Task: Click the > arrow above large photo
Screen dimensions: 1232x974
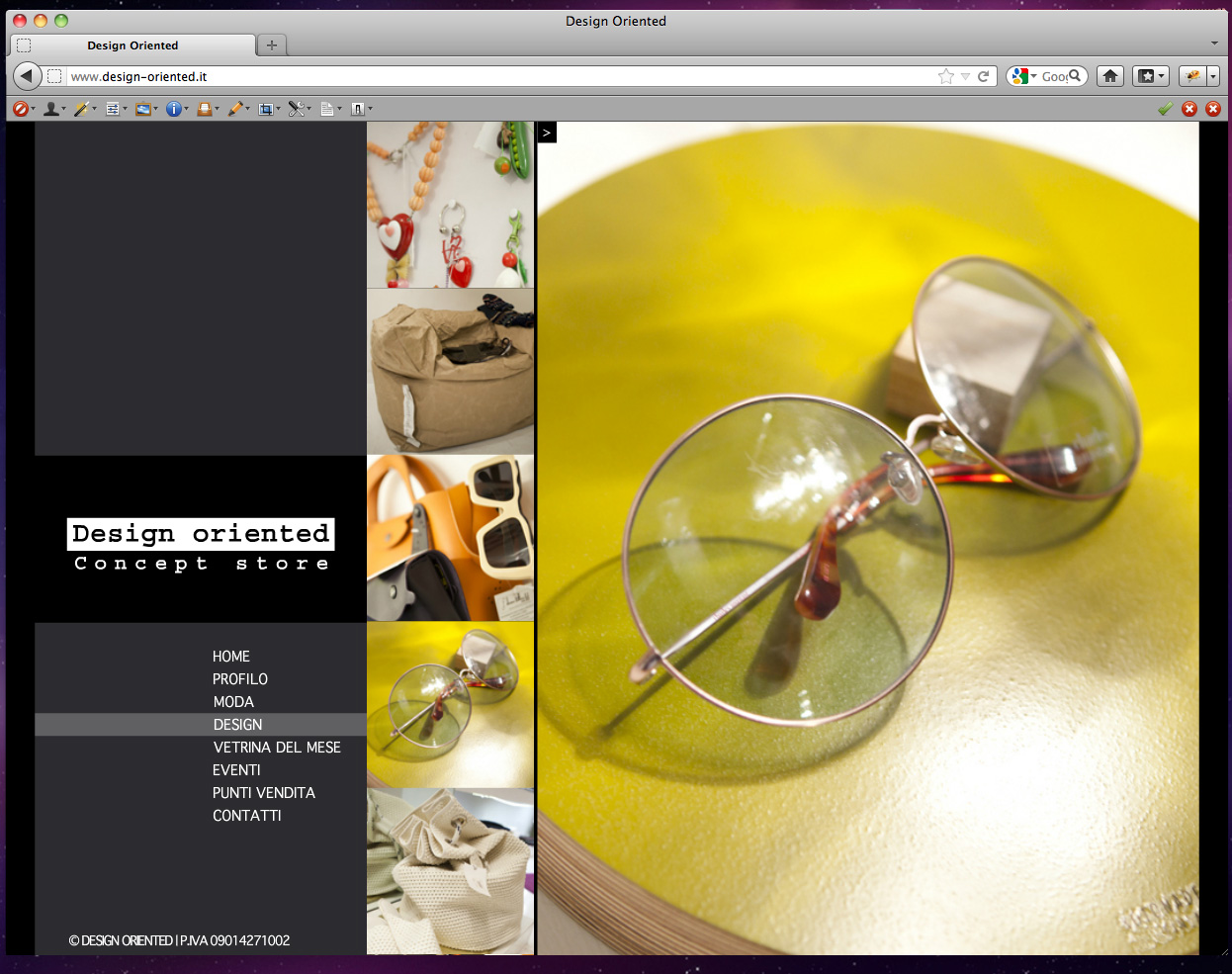Action: [547, 133]
